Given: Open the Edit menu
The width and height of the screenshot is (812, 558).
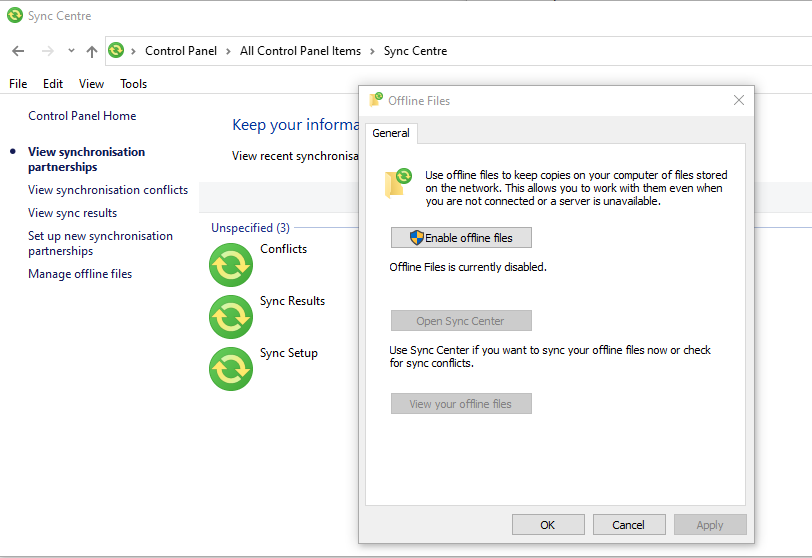Looking at the screenshot, I should coord(53,84).
